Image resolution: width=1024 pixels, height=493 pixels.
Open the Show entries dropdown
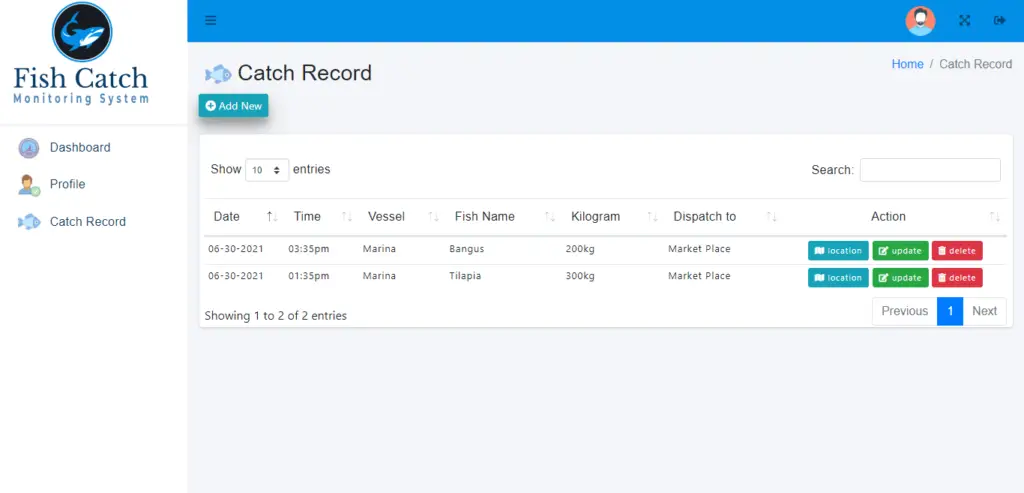(267, 170)
